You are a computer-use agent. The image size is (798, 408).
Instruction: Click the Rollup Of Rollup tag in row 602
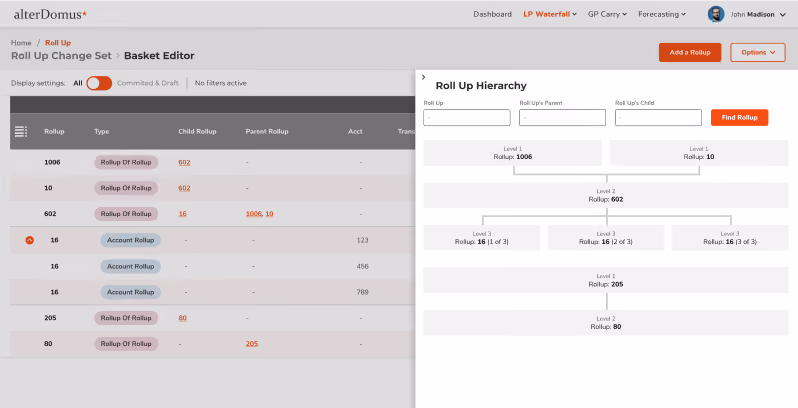tap(126, 214)
